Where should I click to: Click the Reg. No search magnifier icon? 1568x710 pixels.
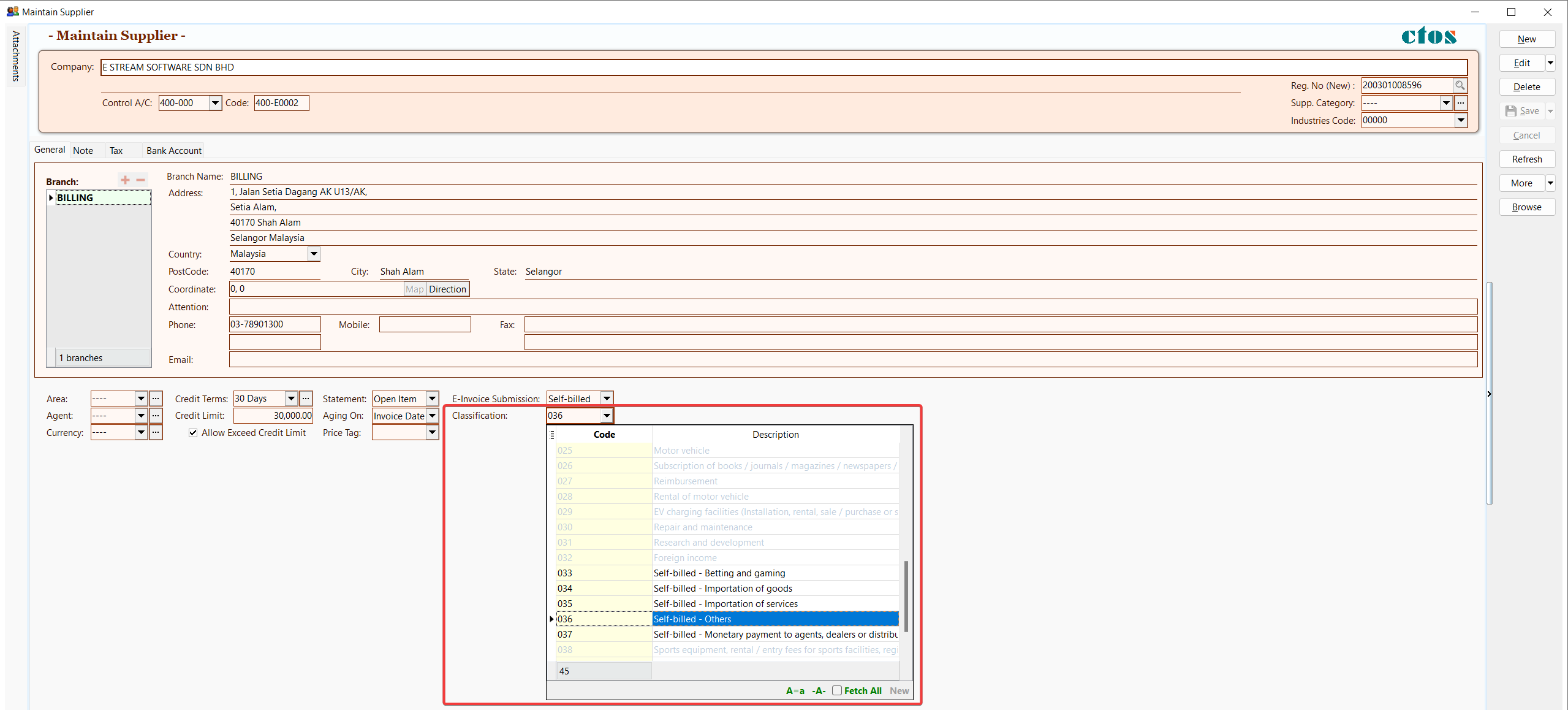[1460, 85]
